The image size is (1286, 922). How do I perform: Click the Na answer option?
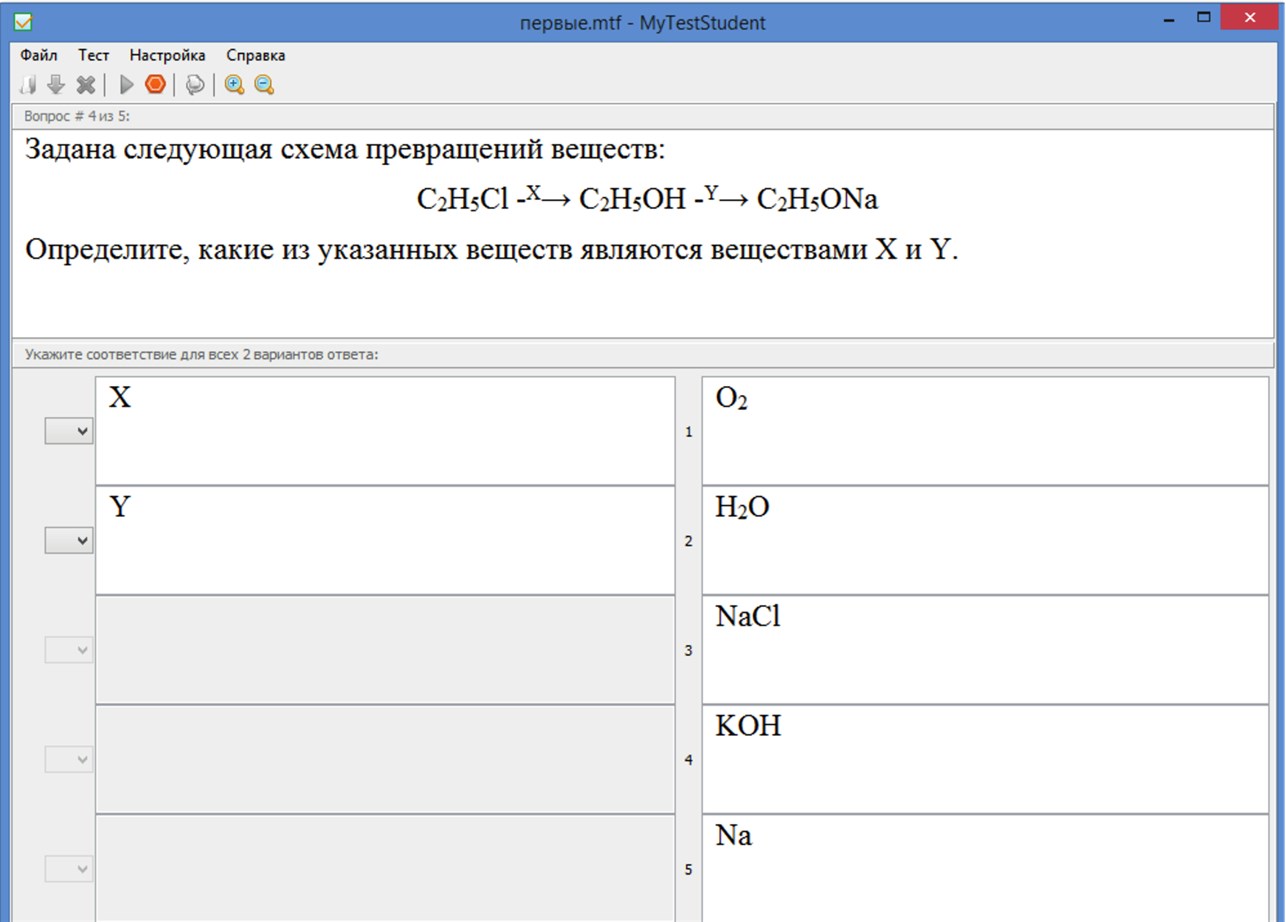click(x=985, y=868)
